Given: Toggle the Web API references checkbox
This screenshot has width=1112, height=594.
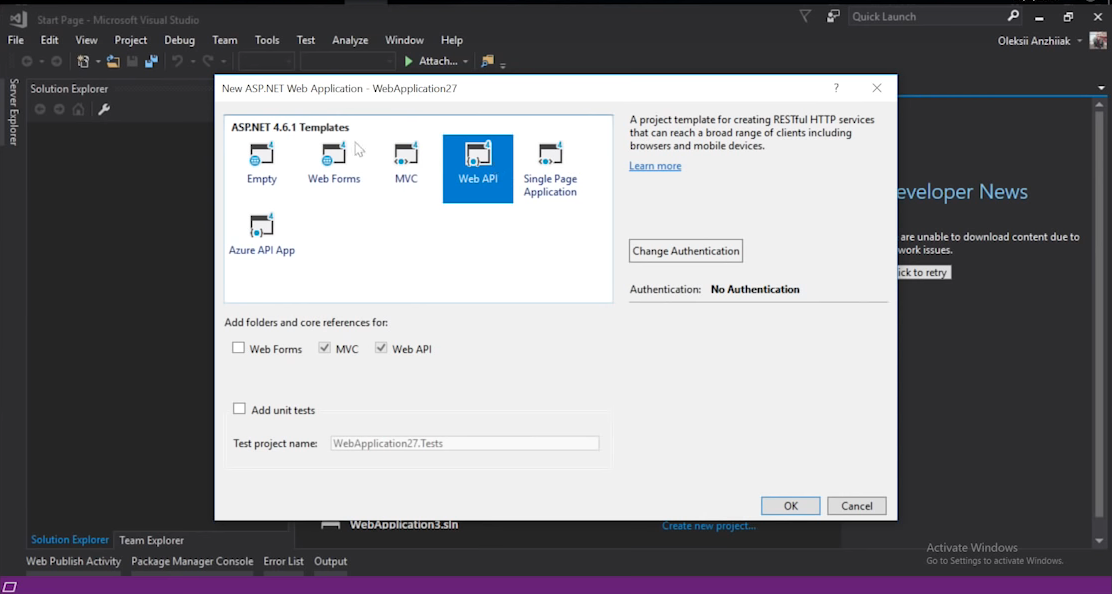Looking at the screenshot, I should coord(381,348).
